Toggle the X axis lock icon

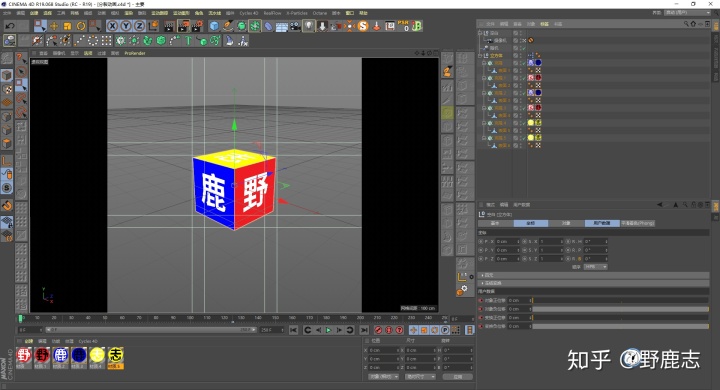click(x=112, y=26)
